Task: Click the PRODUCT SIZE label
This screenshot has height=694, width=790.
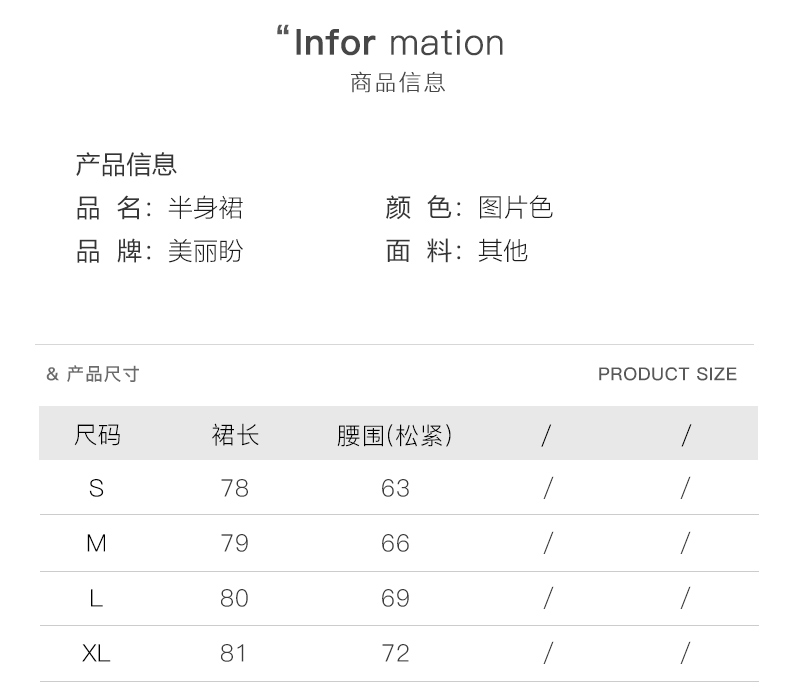Action: [x=667, y=374]
